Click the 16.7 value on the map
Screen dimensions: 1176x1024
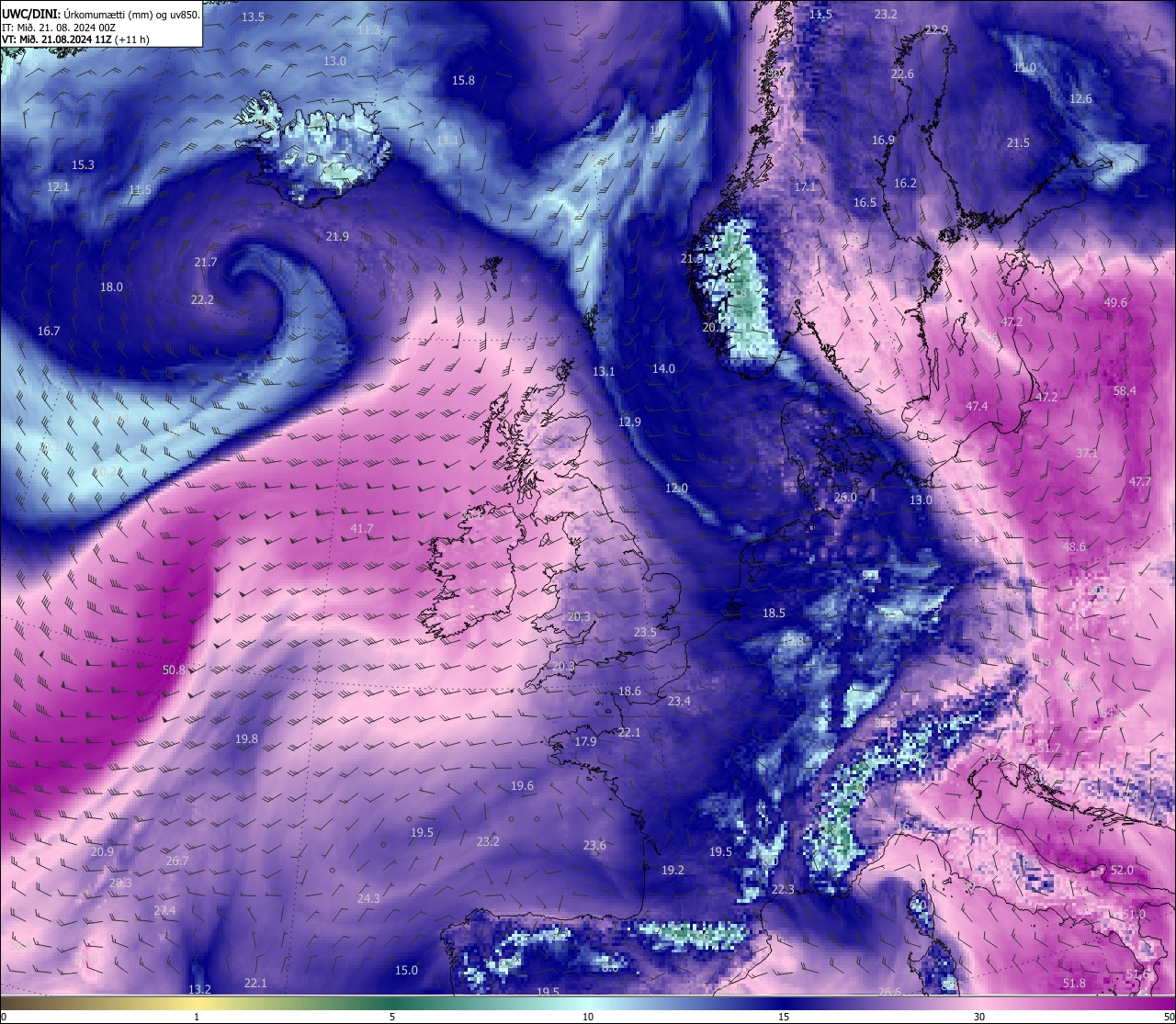(49, 331)
